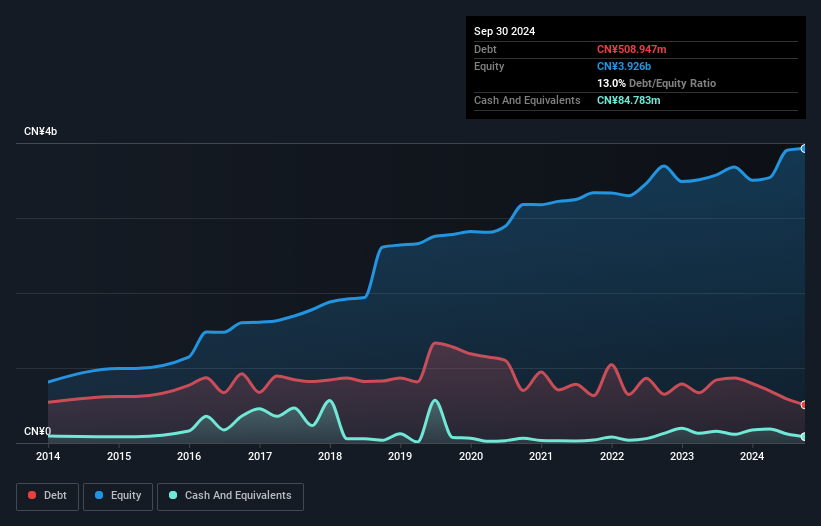Click the 2021 x-axis label
The image size is (821, 526).
click(541, 456)
